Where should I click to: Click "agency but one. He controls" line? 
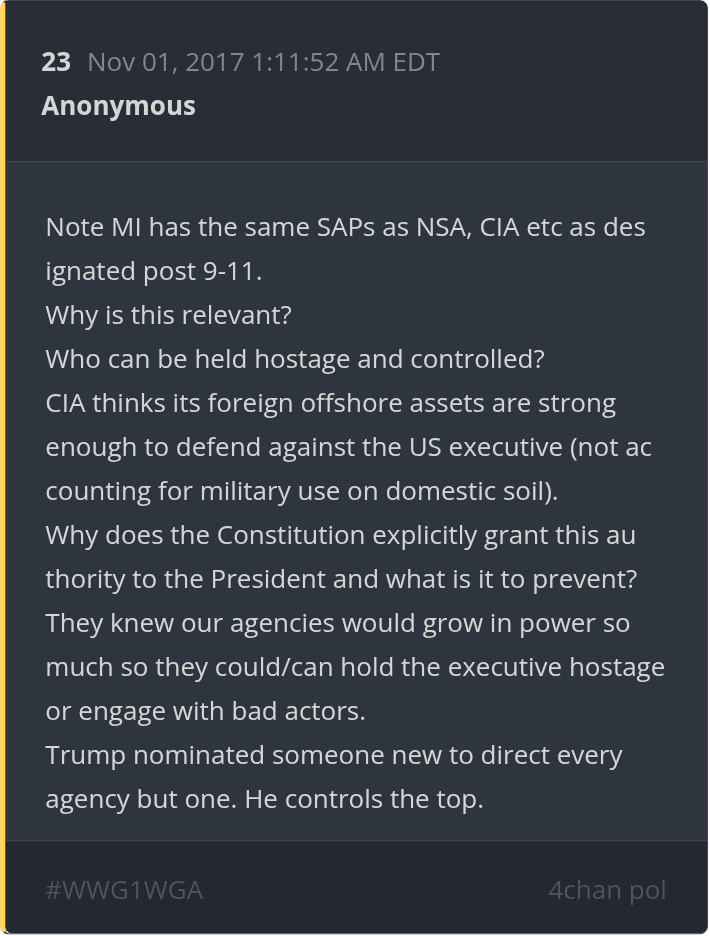264,799
